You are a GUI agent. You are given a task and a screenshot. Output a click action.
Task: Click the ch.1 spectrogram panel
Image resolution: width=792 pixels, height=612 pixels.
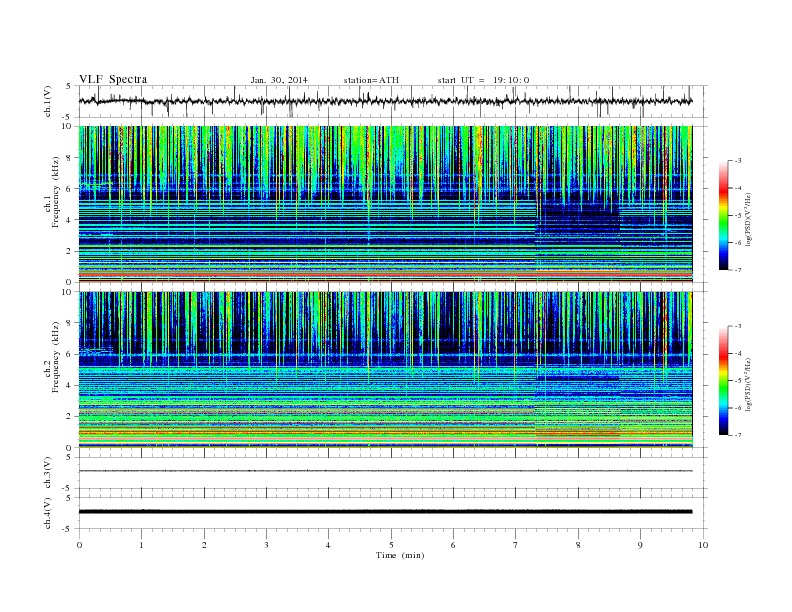pos(385,204)
